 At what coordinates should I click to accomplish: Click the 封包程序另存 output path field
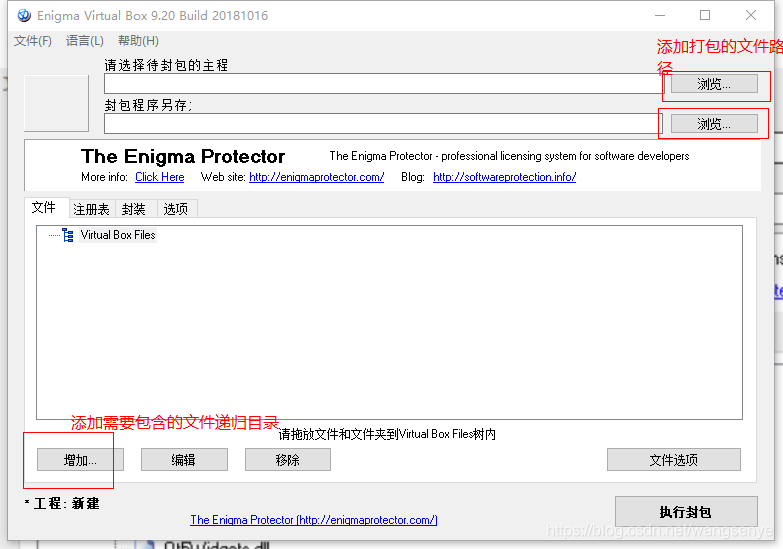[383, 123]
